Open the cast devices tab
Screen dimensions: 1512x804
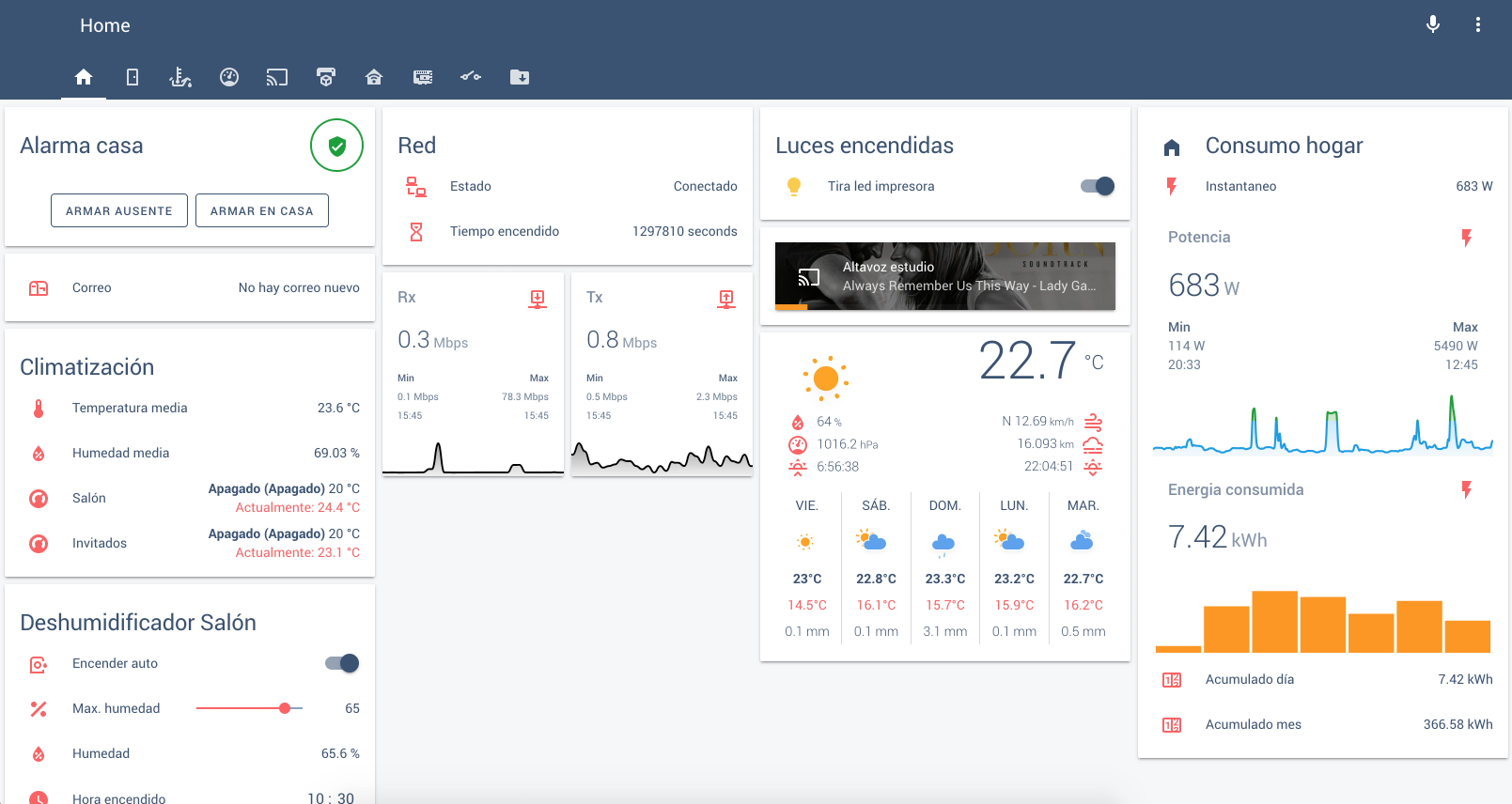click(x=277, y=77)
